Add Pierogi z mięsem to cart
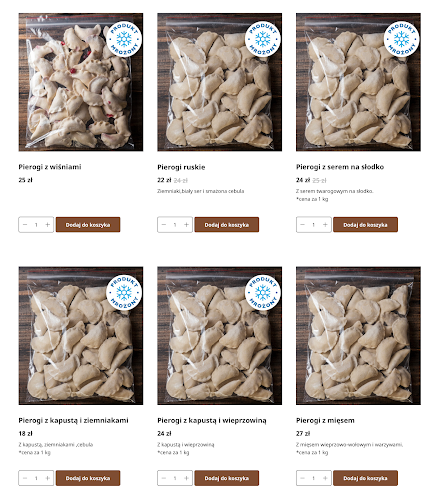Screen dimensions: 438x500 [365, 478]
